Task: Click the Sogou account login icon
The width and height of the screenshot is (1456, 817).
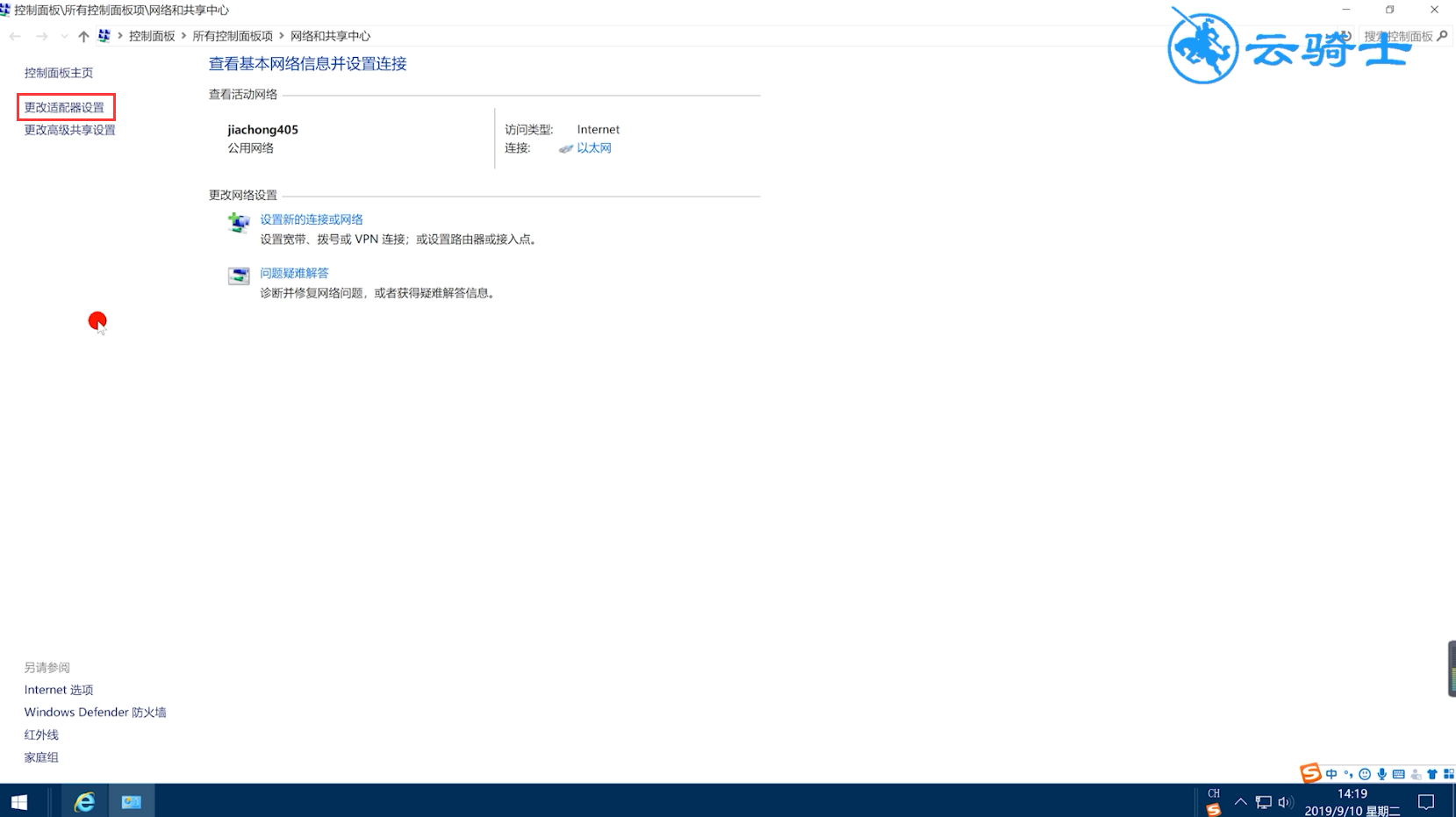Action: coord(1416,774)
